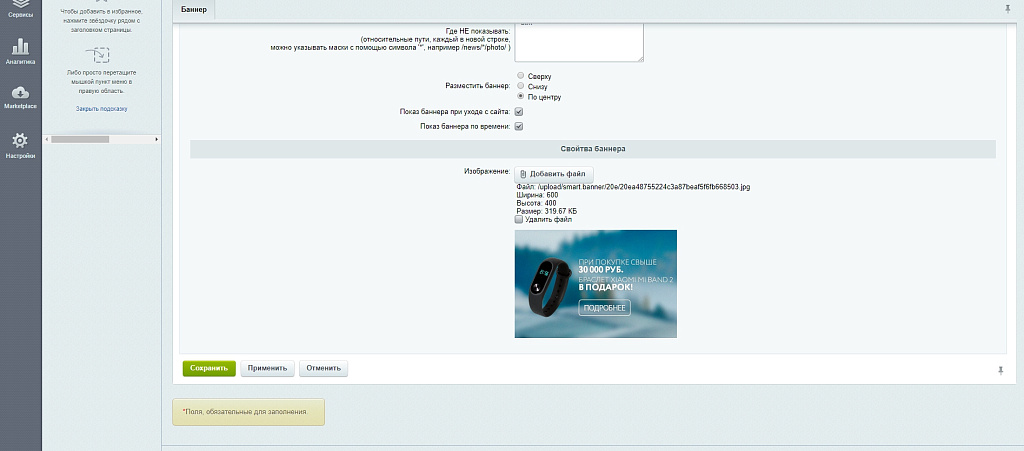Open the Аналитика sidebar section

20,50
